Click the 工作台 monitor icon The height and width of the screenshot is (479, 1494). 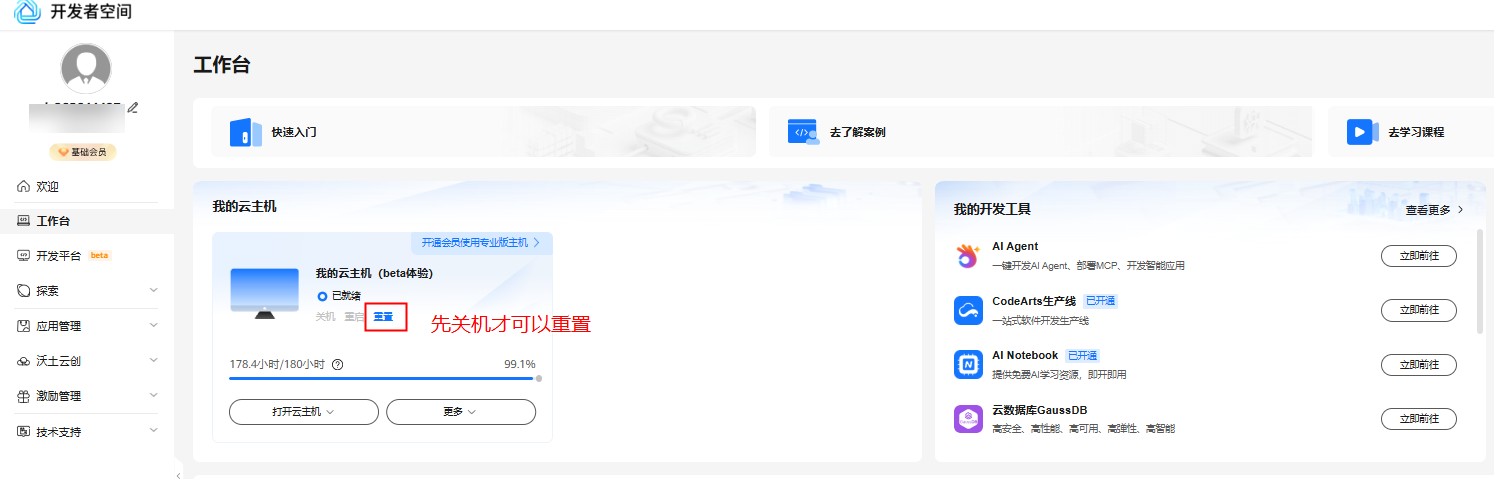(x=24, y=221)
